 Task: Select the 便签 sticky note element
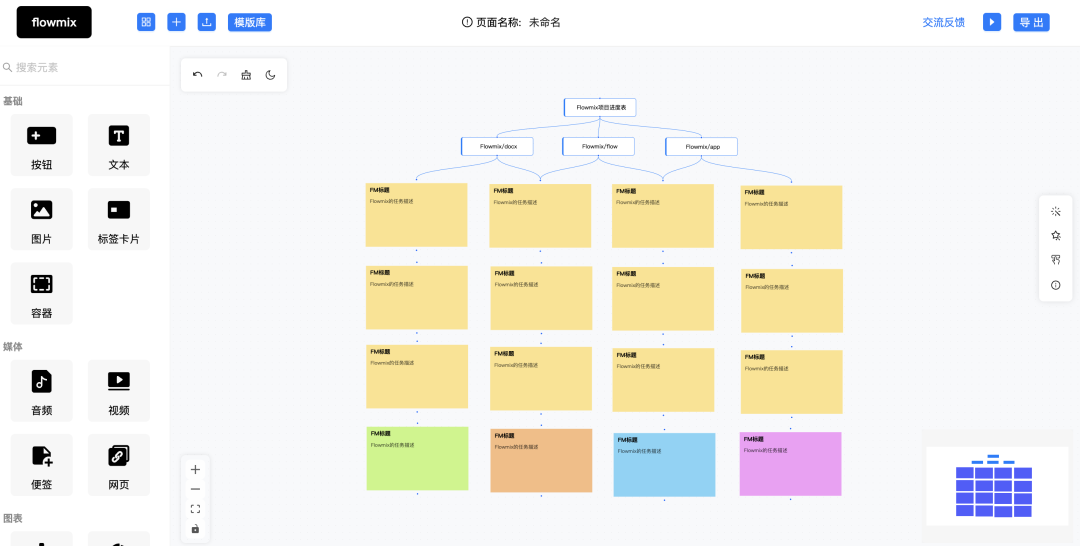pyautogui.click(x=41, y=465)
